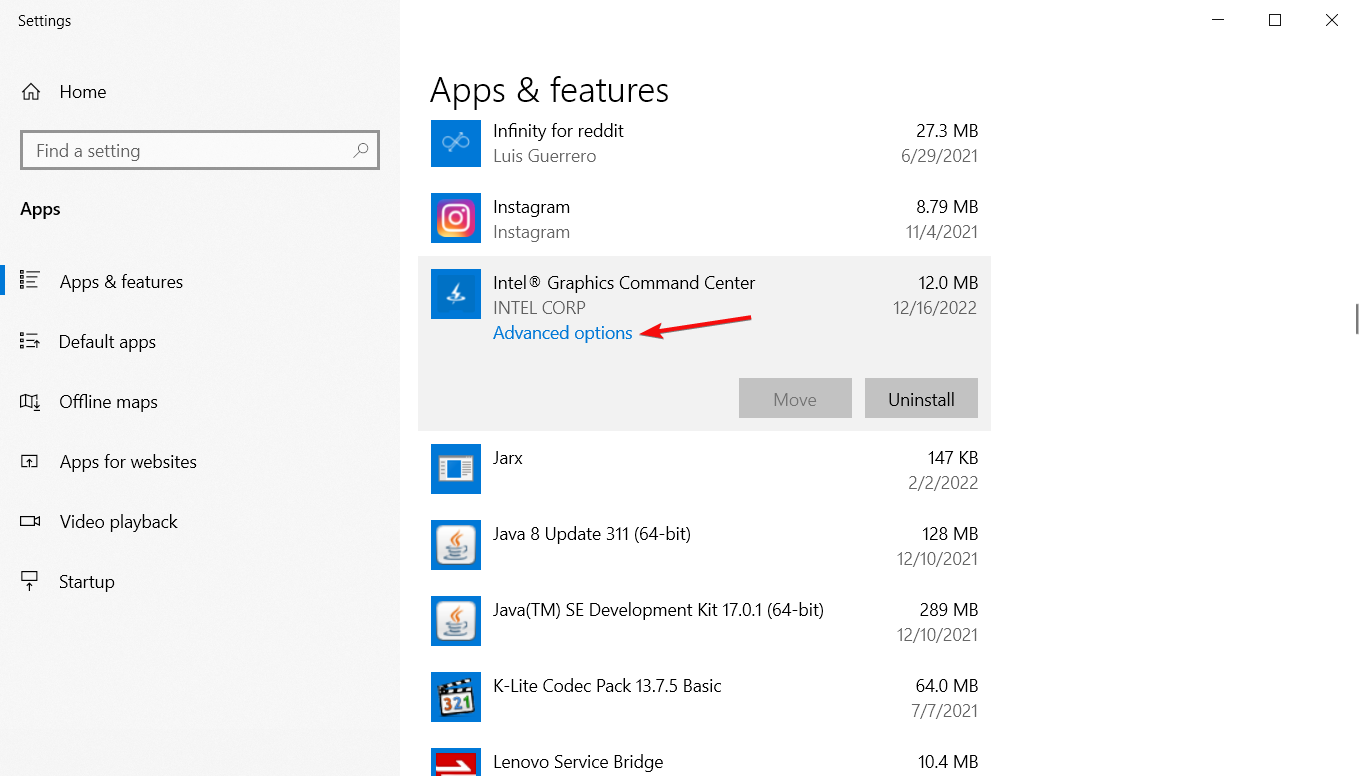Click the 8.79 MB size value

click(947, 207)
